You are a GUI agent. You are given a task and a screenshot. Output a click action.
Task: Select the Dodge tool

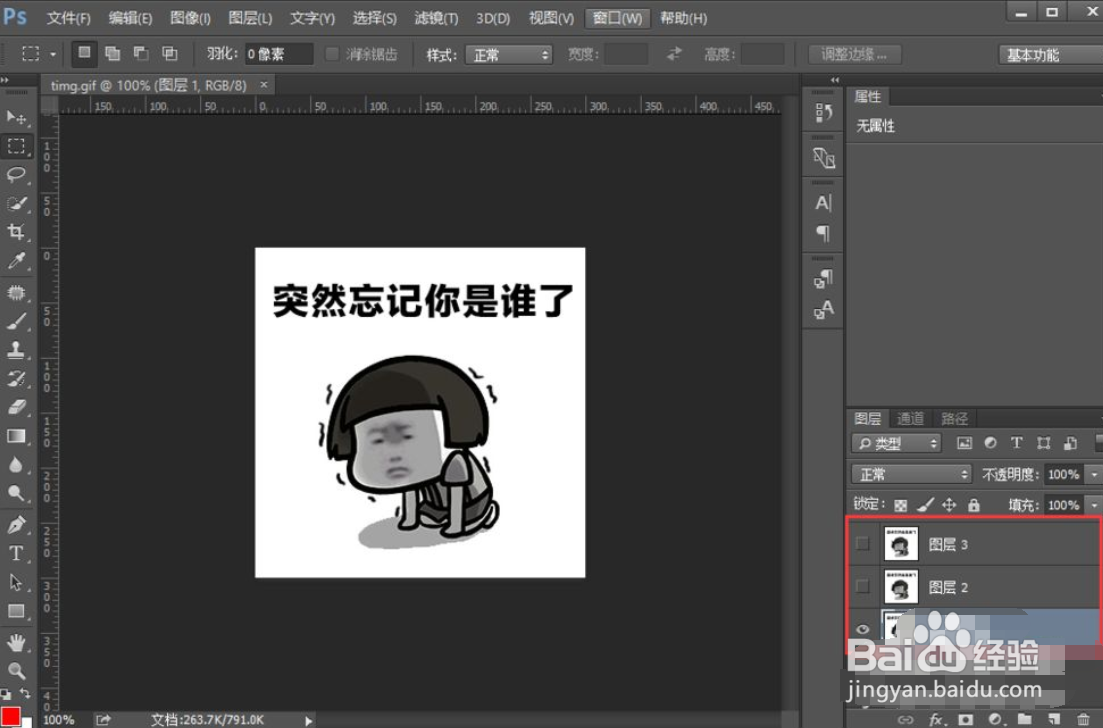pos(16,493)
